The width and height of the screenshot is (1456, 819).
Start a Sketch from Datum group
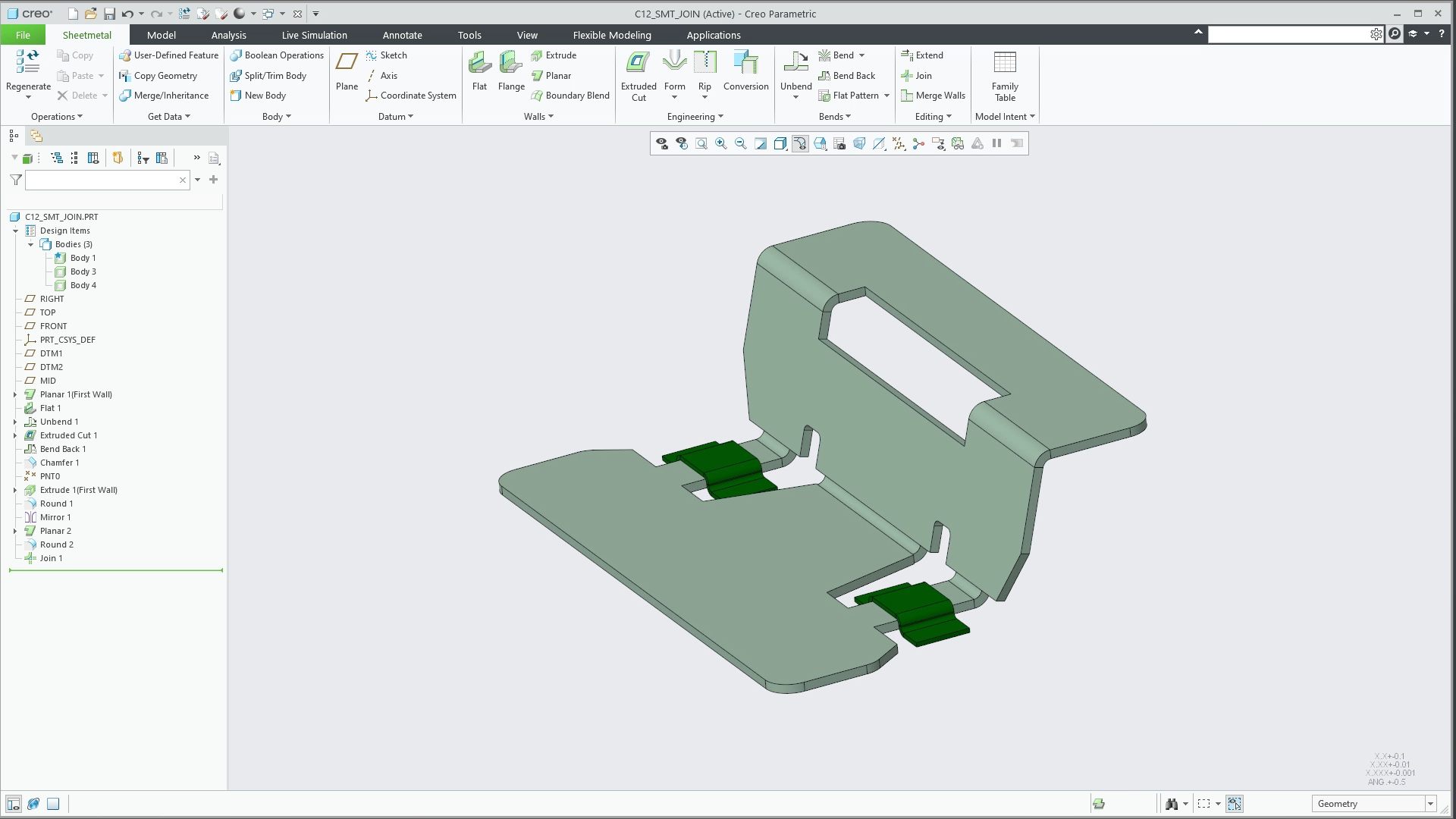click(386, 55)
